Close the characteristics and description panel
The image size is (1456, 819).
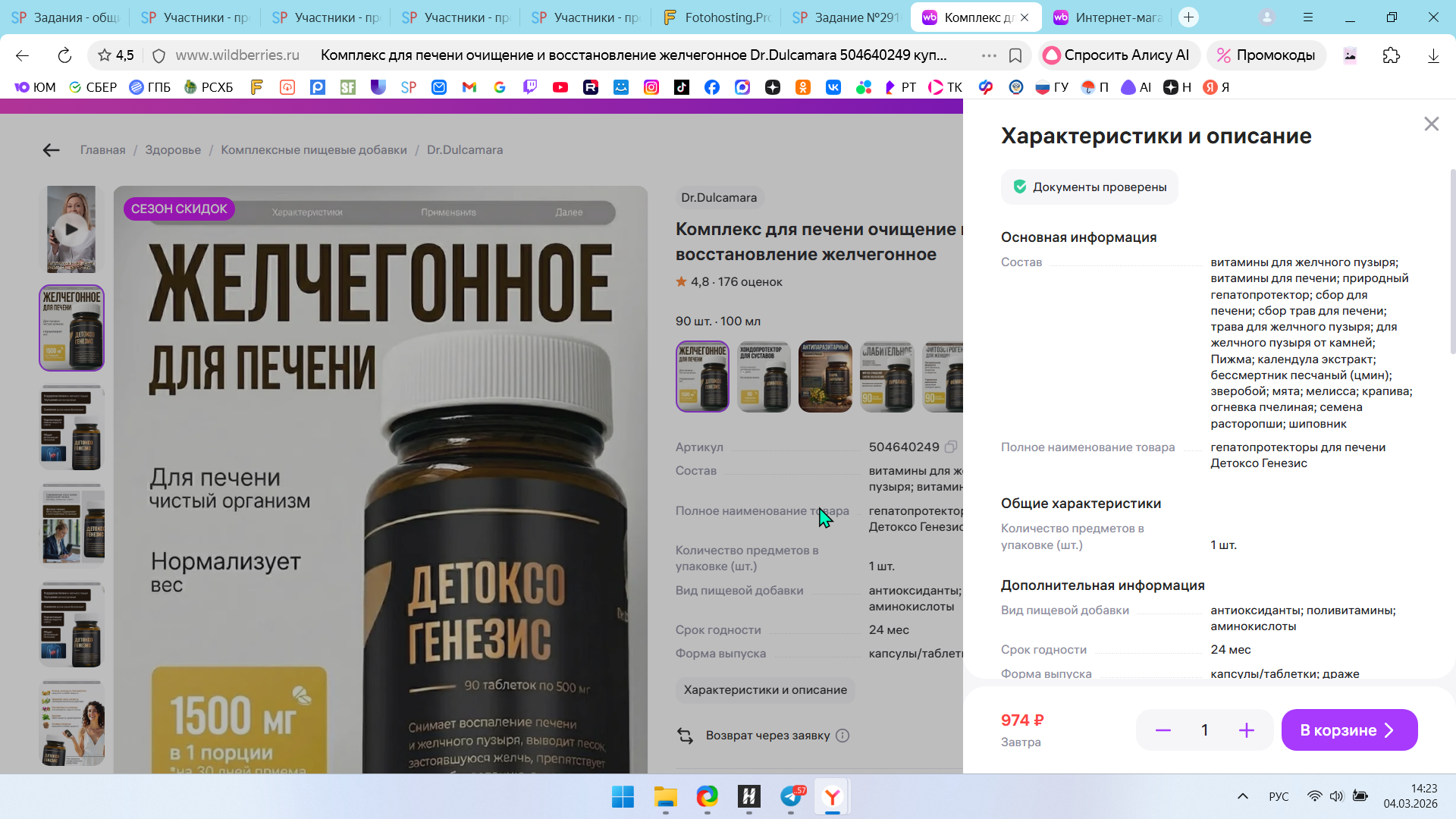pos(1431,124)
